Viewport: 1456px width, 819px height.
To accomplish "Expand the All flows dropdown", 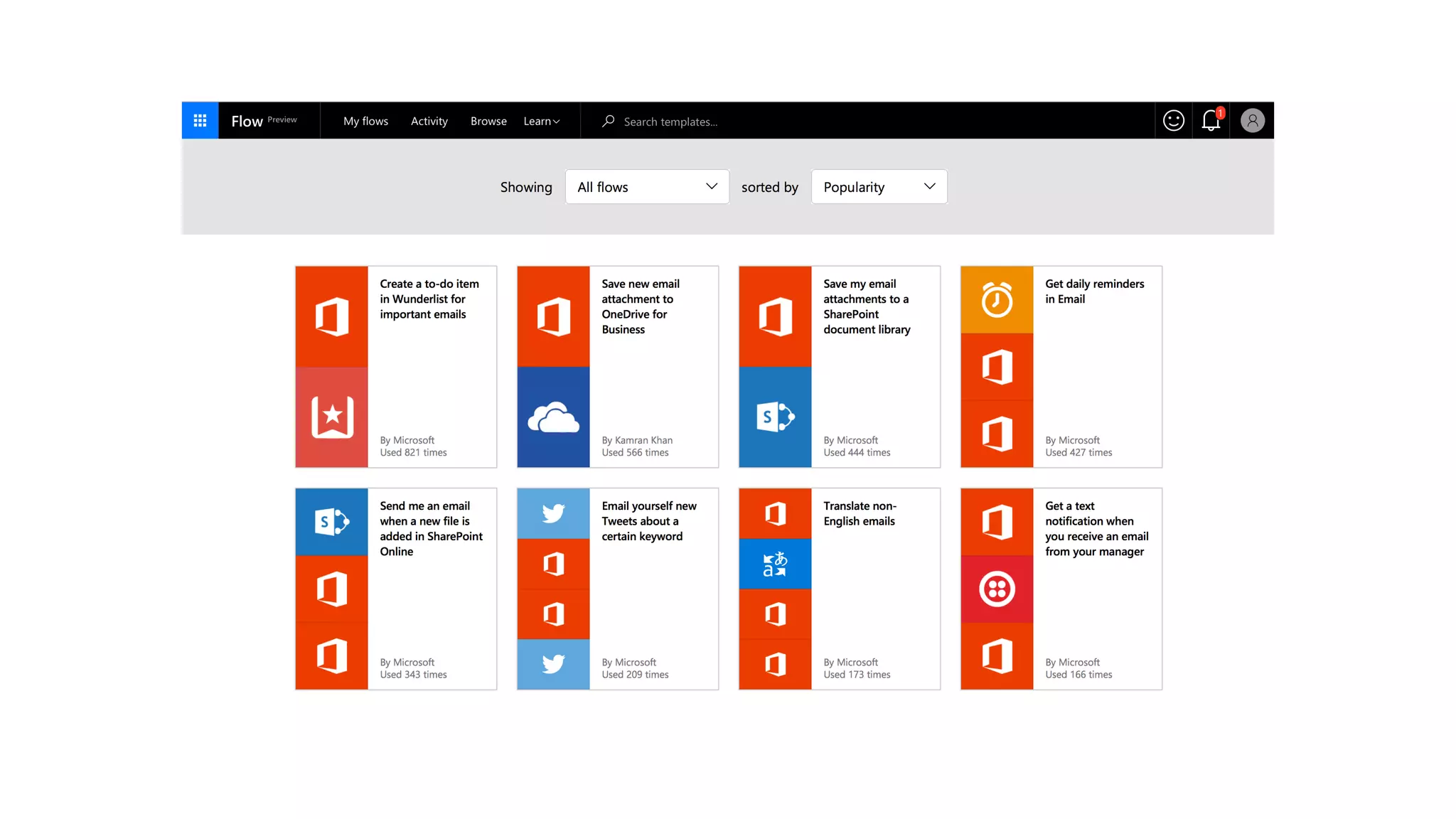I will (x=647, y=187).
